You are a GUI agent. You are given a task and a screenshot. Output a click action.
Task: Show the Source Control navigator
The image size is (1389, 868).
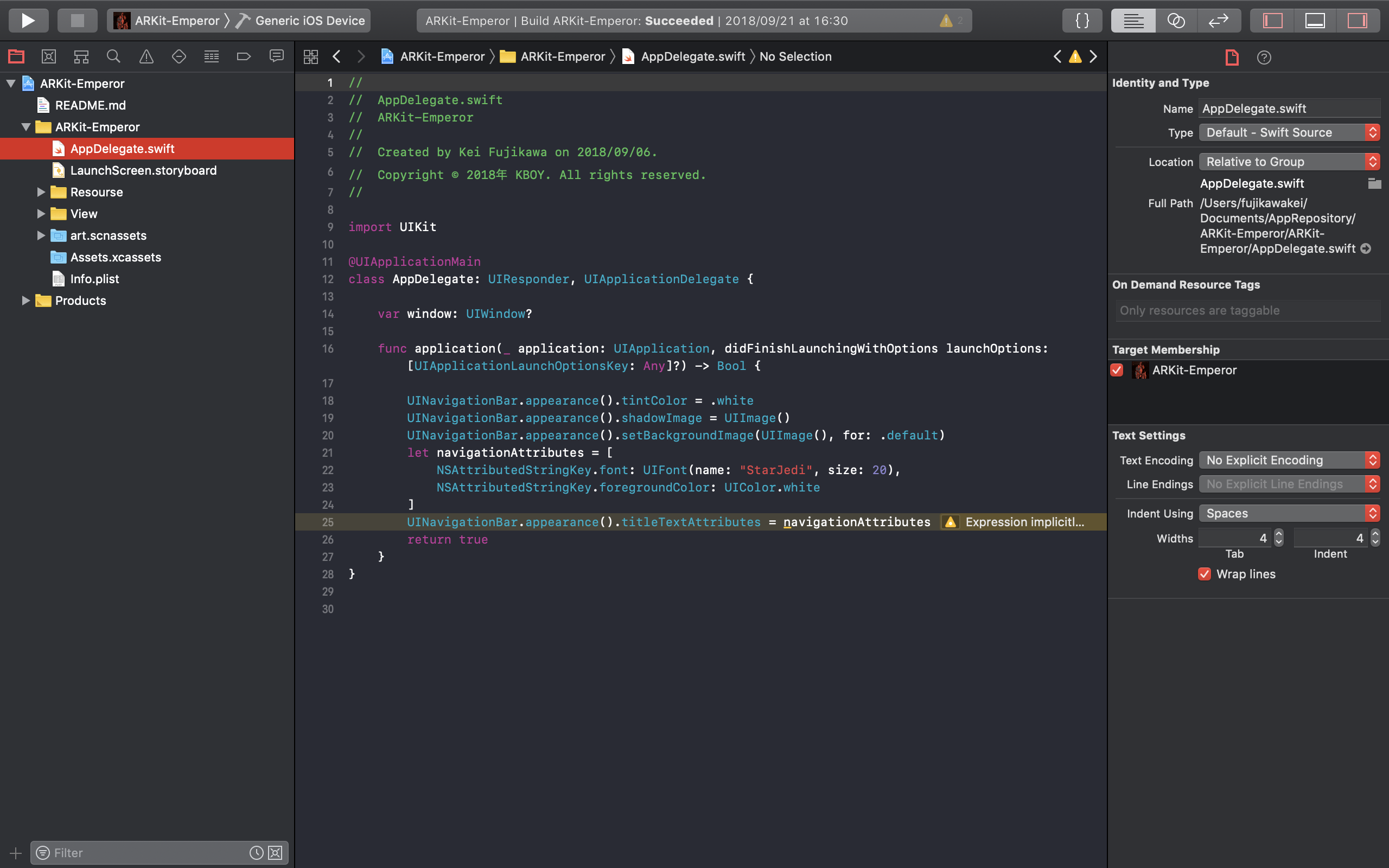49,56
